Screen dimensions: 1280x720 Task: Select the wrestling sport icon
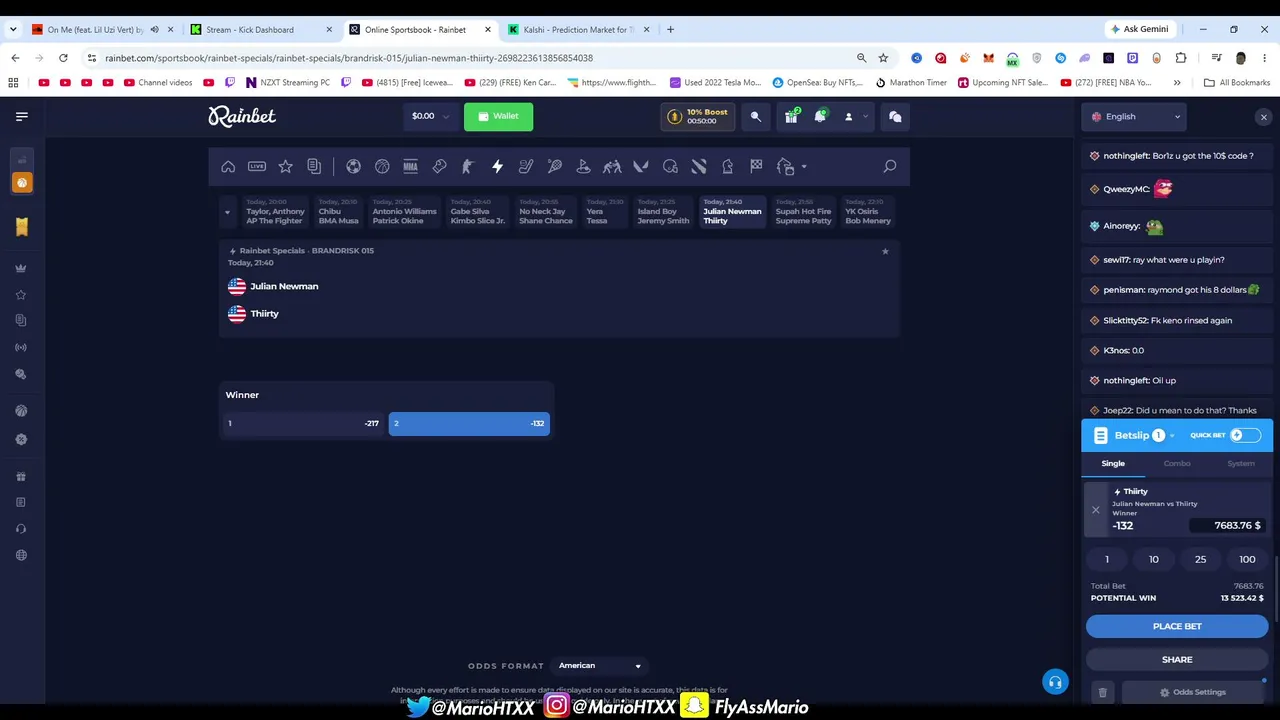point(612,166)
